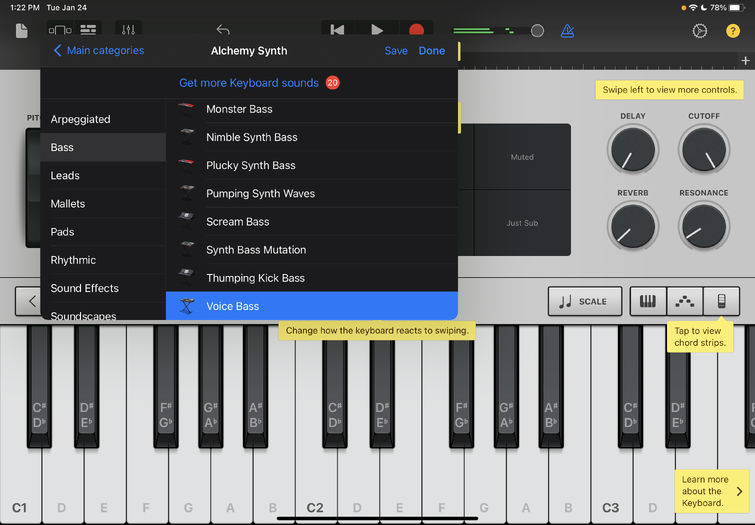The height and width of the screenshot is (525, 755).
Task: Open track controls mixer icon
Action: pyautogui.click(x=128, y=30)
